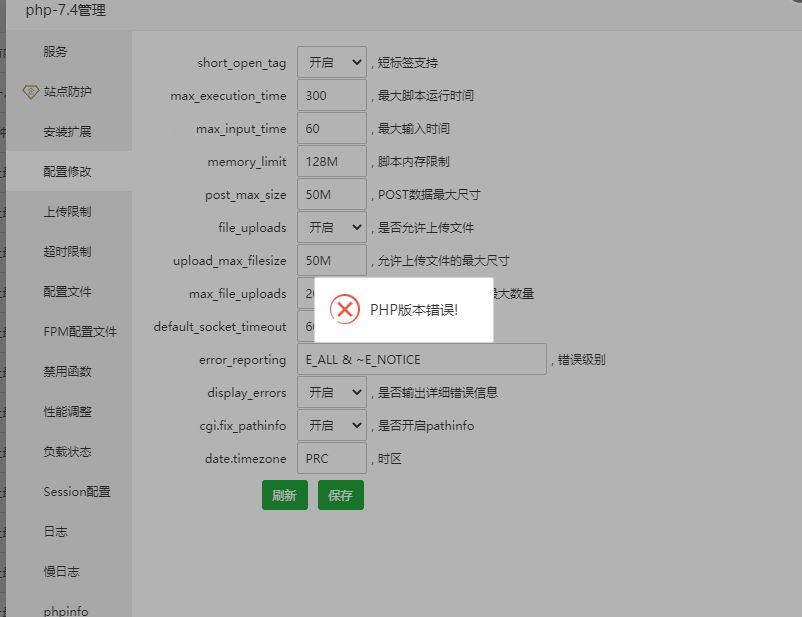Switch to 站点防护 tab
The height and width of the screenshot is (617, 802).
pyautogui.click(x=68, y=92)
